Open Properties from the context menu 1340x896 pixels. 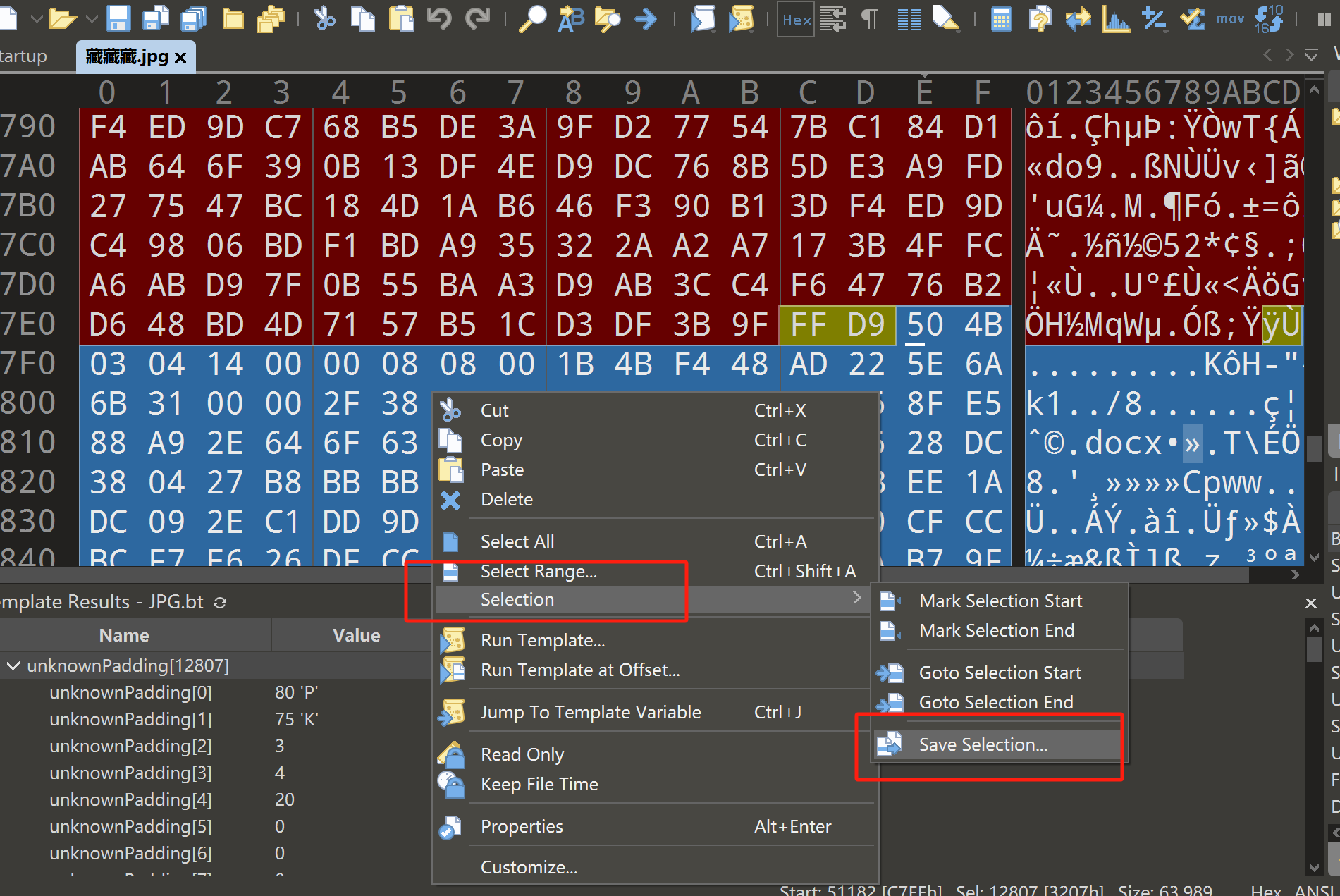(656, 826)
